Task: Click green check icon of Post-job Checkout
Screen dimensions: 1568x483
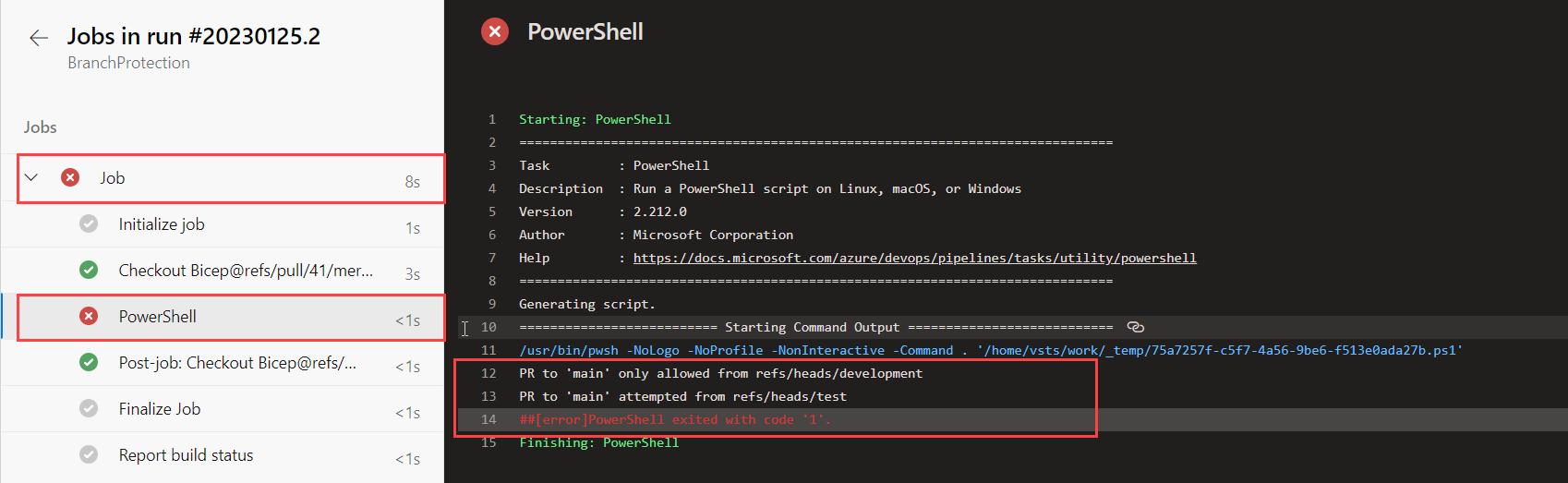Action: (89, 362)
